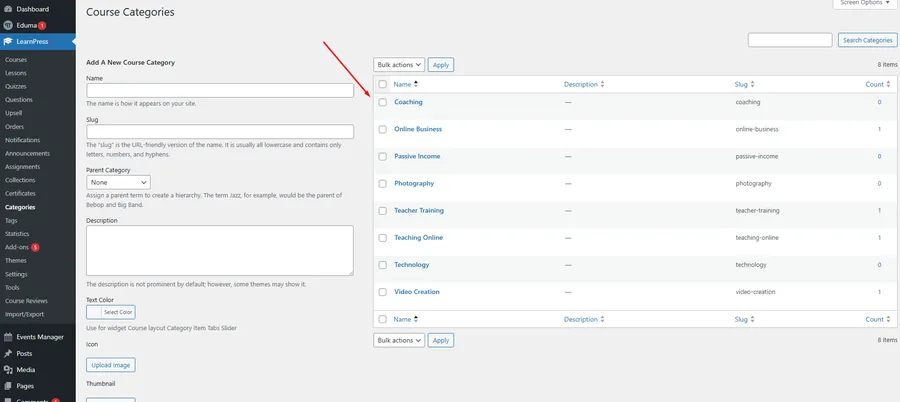The height and width of the screenshot is (402, 900).
Task: Click the sort arrows beside Count header
Action: pyautogui.click(x=887, y=84)
